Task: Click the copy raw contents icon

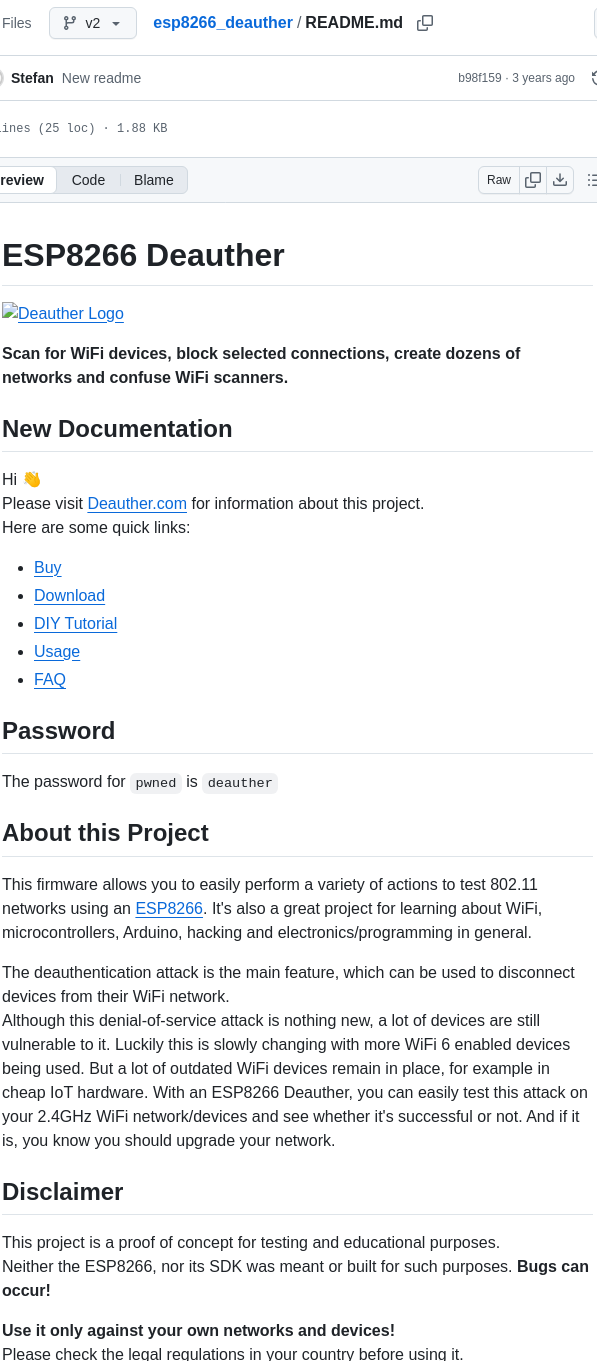Action: point(532,180)
